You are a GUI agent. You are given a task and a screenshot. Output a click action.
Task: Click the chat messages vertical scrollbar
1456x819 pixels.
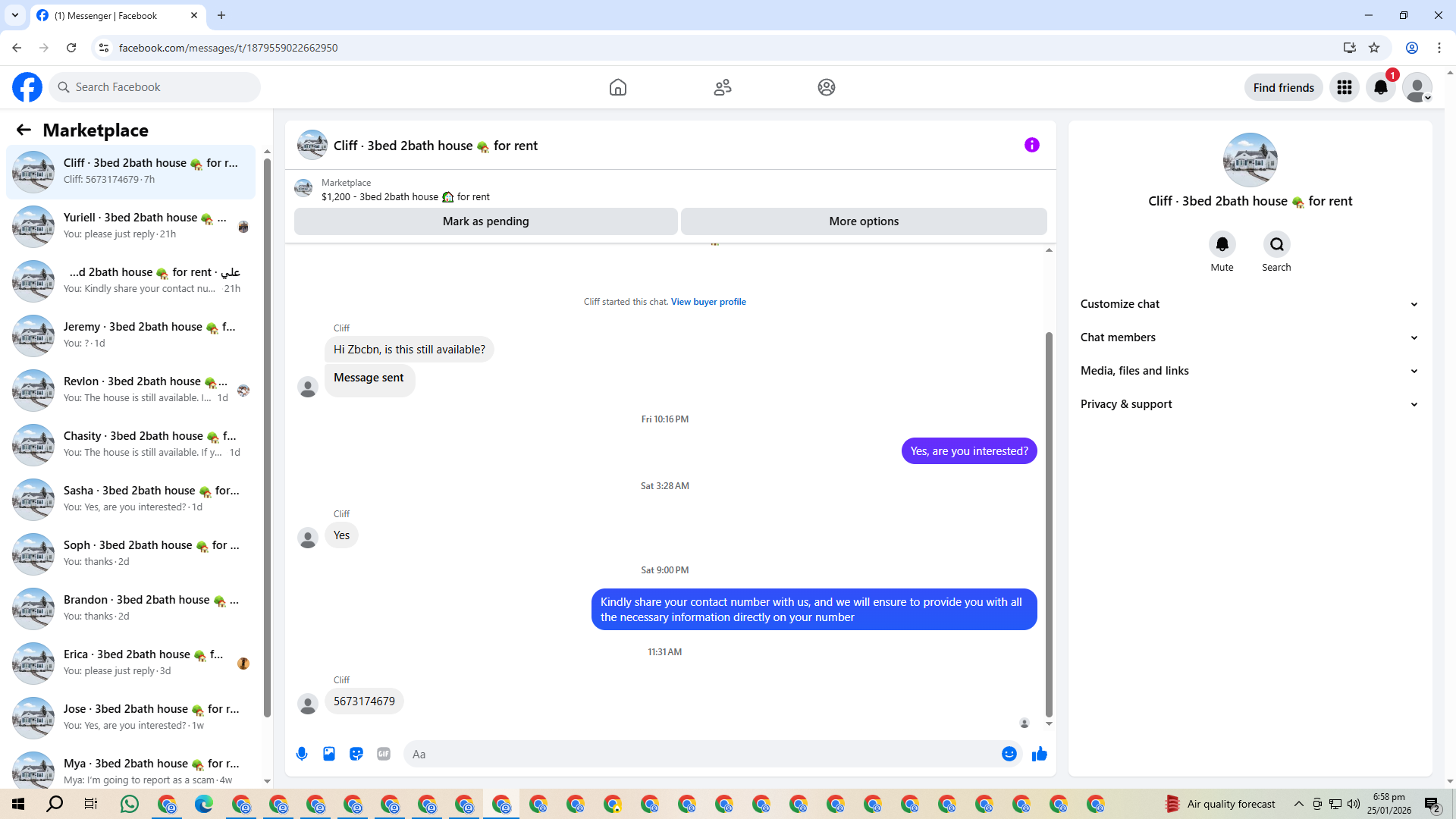1049,523
